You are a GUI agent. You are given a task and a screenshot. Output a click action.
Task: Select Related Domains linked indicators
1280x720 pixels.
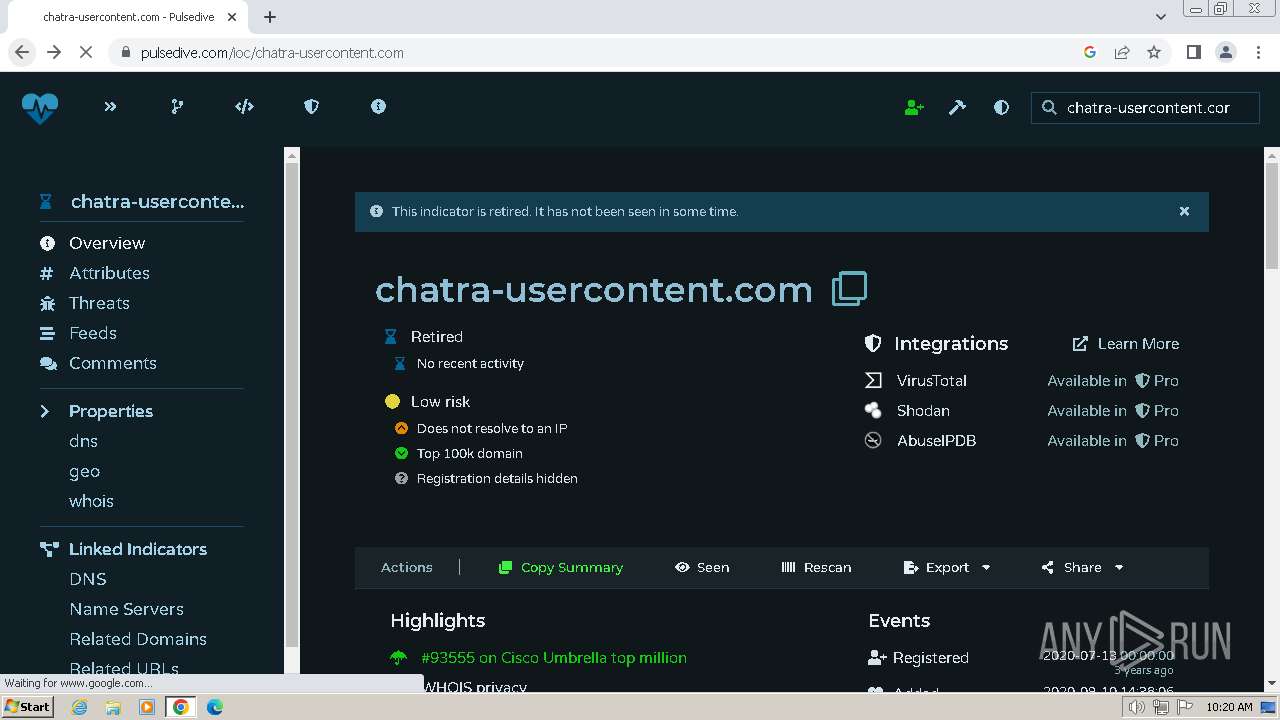click(138, 639)
